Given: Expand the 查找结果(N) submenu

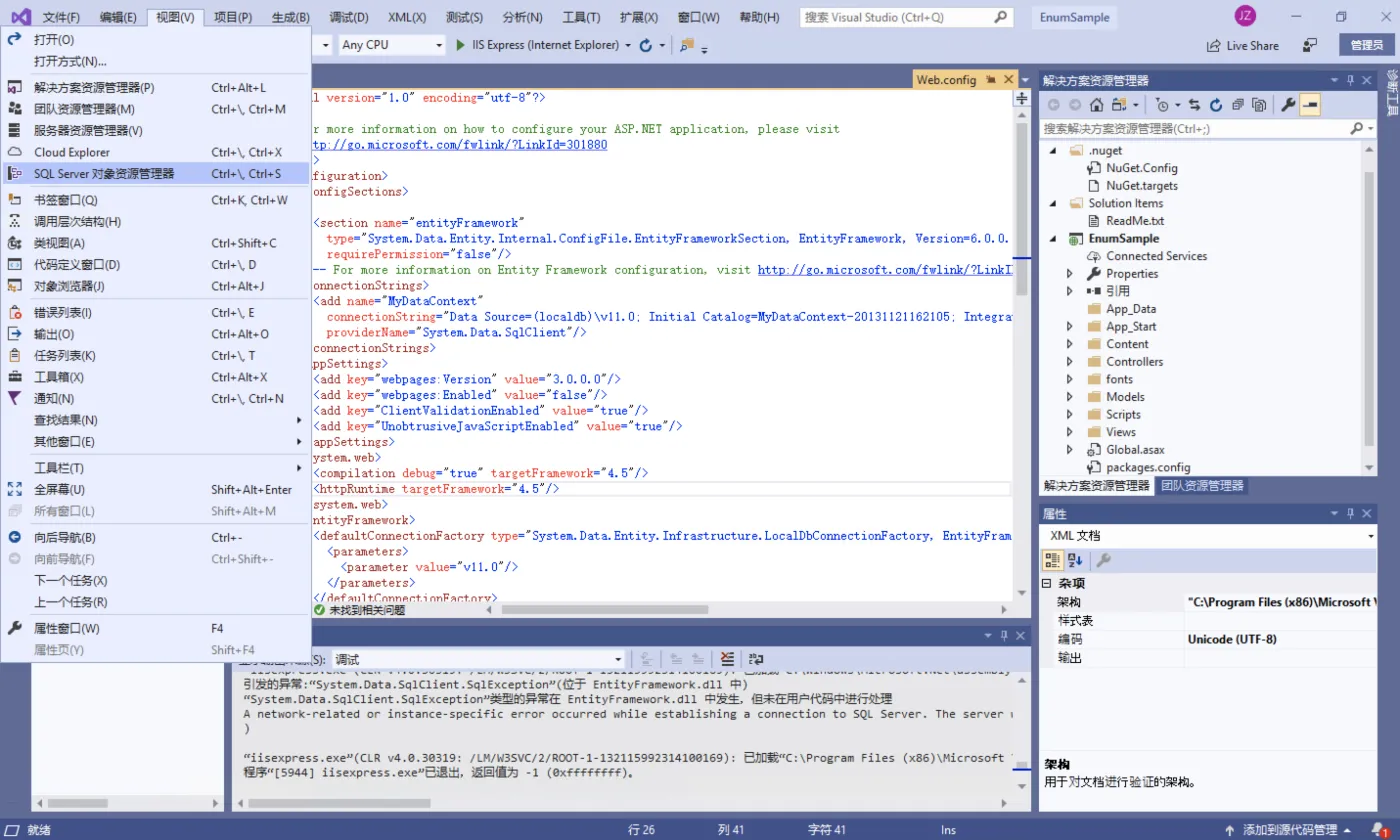Looking at the screenshot, I should tap(155, 420).
